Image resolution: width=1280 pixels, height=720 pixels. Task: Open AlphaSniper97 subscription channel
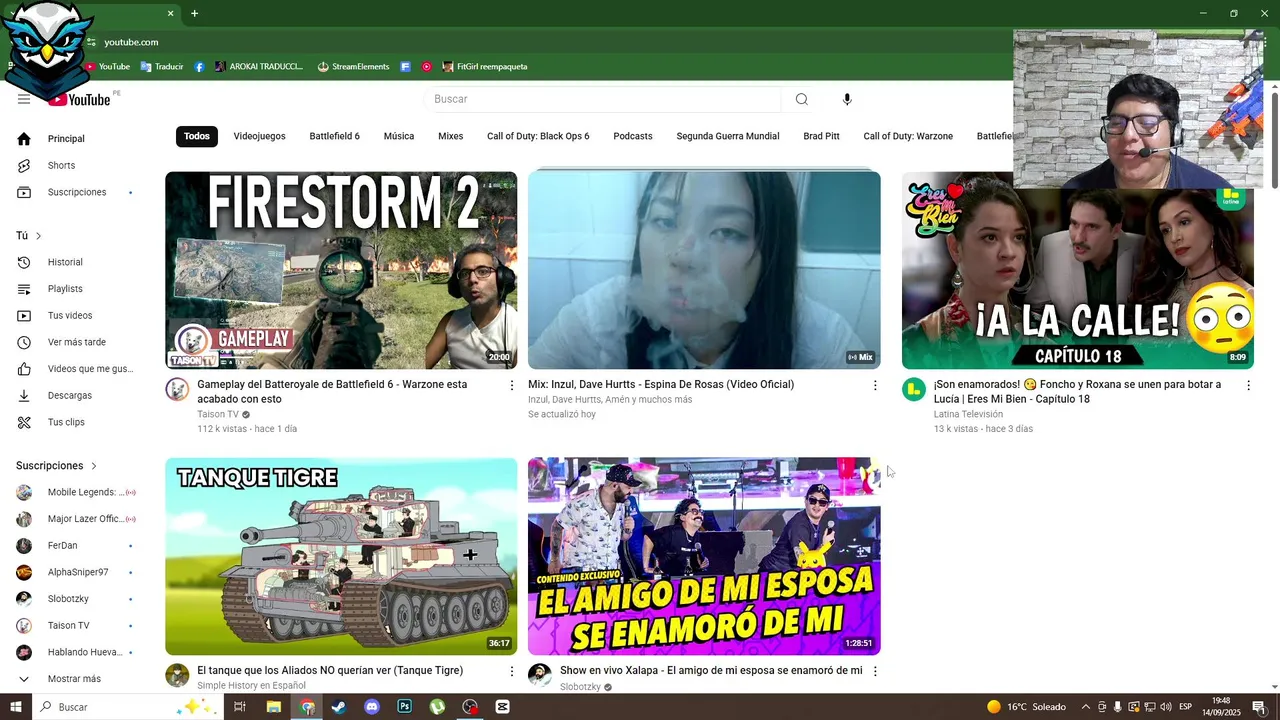pos(79,572)
